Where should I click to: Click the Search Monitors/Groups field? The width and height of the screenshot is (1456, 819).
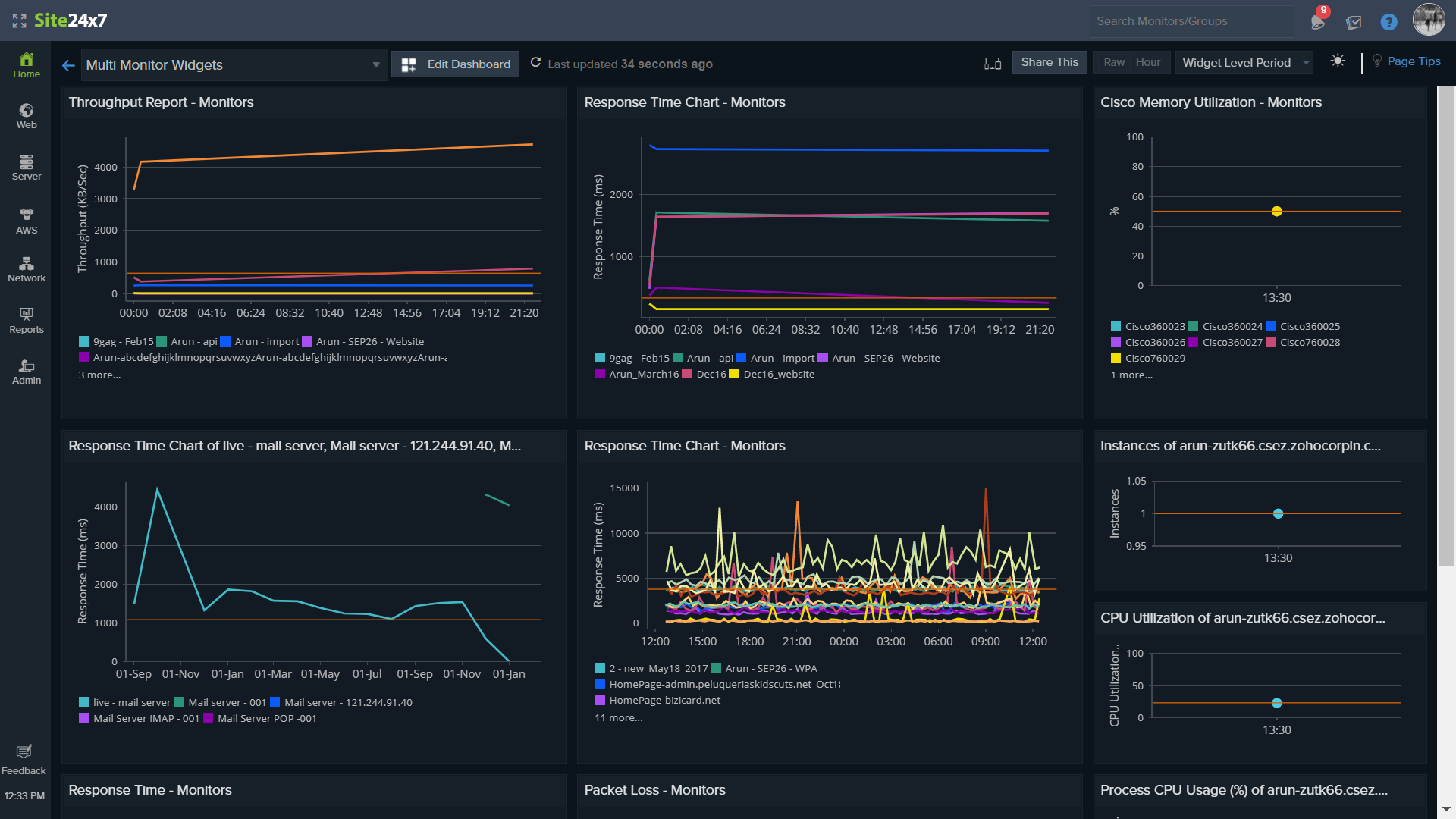(x=1191, y=21)
